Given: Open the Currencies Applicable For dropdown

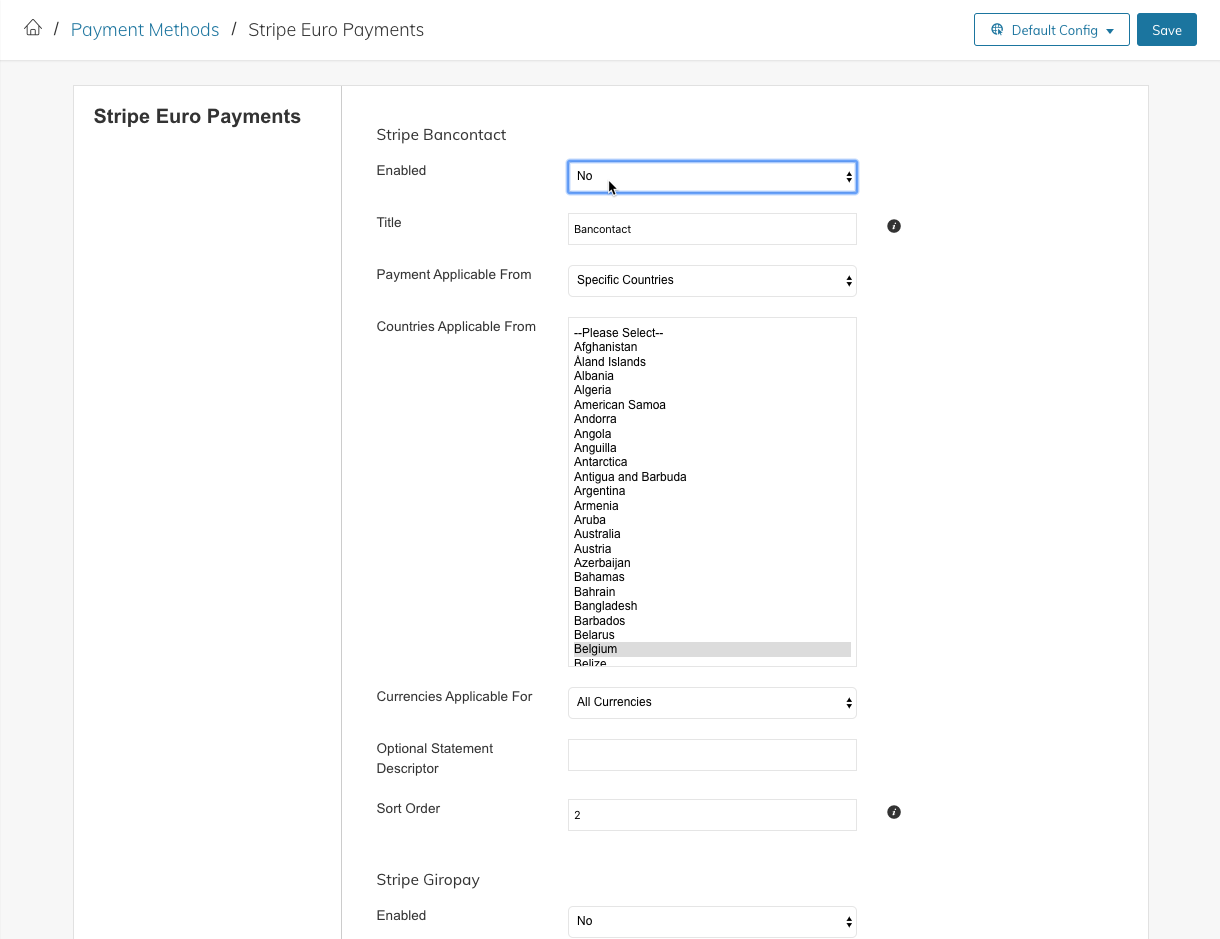Looking at the screenshot, I should 712,702.
